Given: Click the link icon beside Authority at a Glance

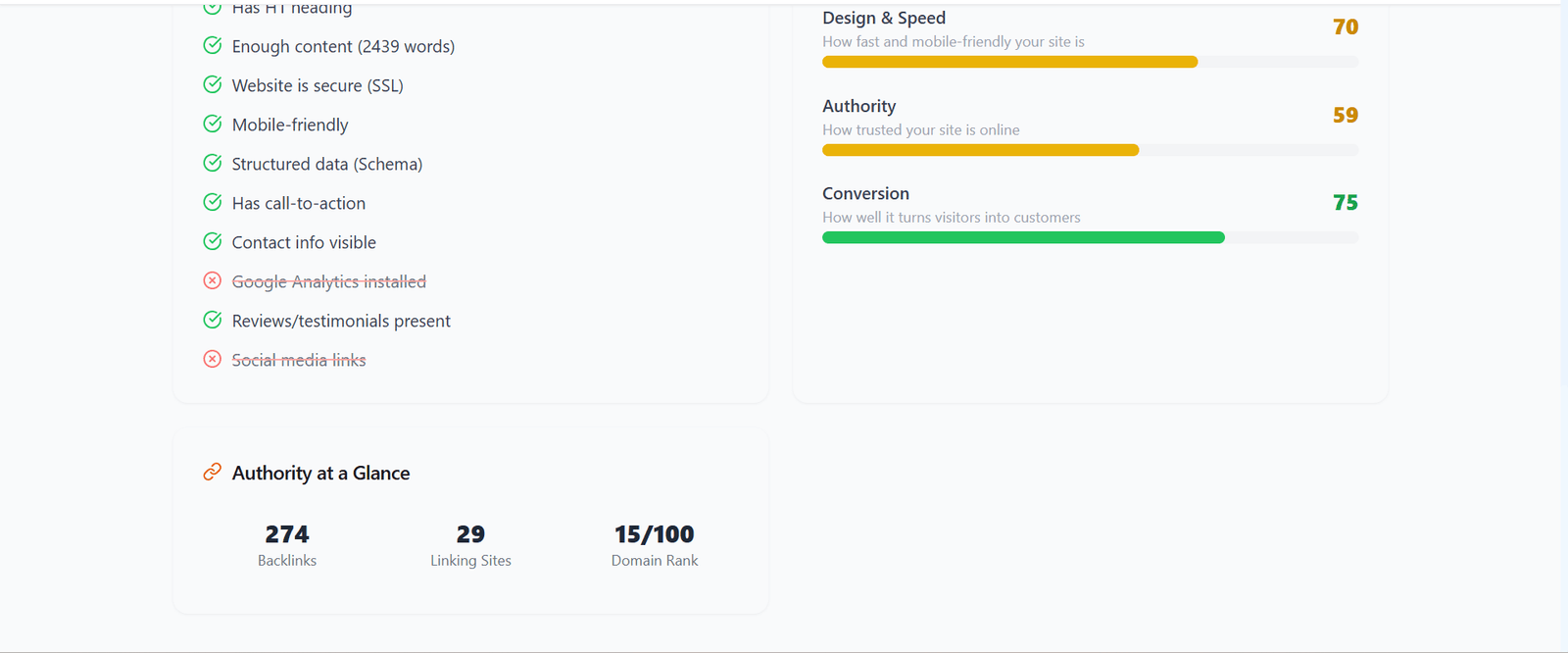Looking at the screenshot, I should [212, 472].
